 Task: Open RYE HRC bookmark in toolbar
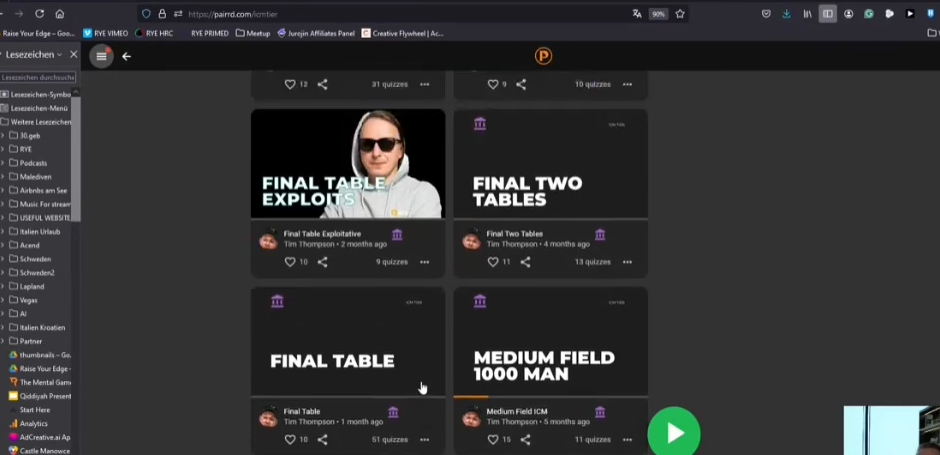tap(154, 34)
